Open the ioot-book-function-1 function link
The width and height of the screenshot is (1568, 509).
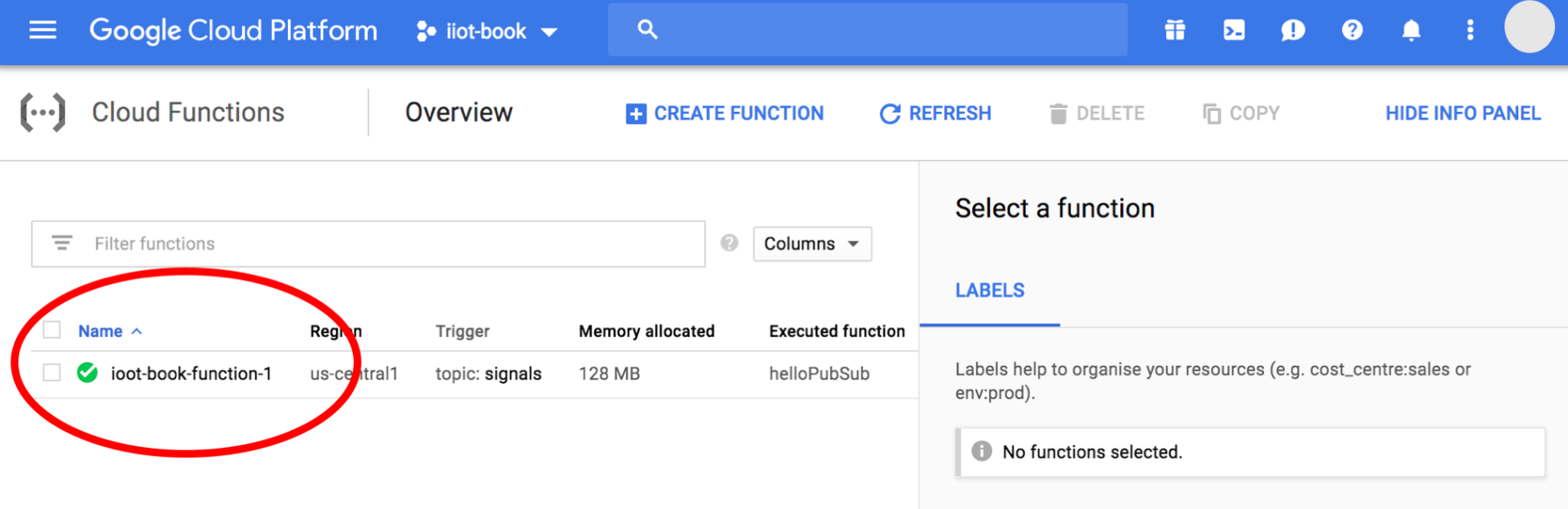click(191, 374)
